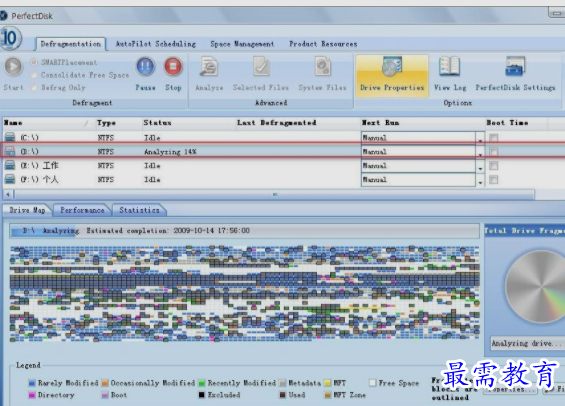
Task: Click the red Stop icon
Action: tap(173, 67)
